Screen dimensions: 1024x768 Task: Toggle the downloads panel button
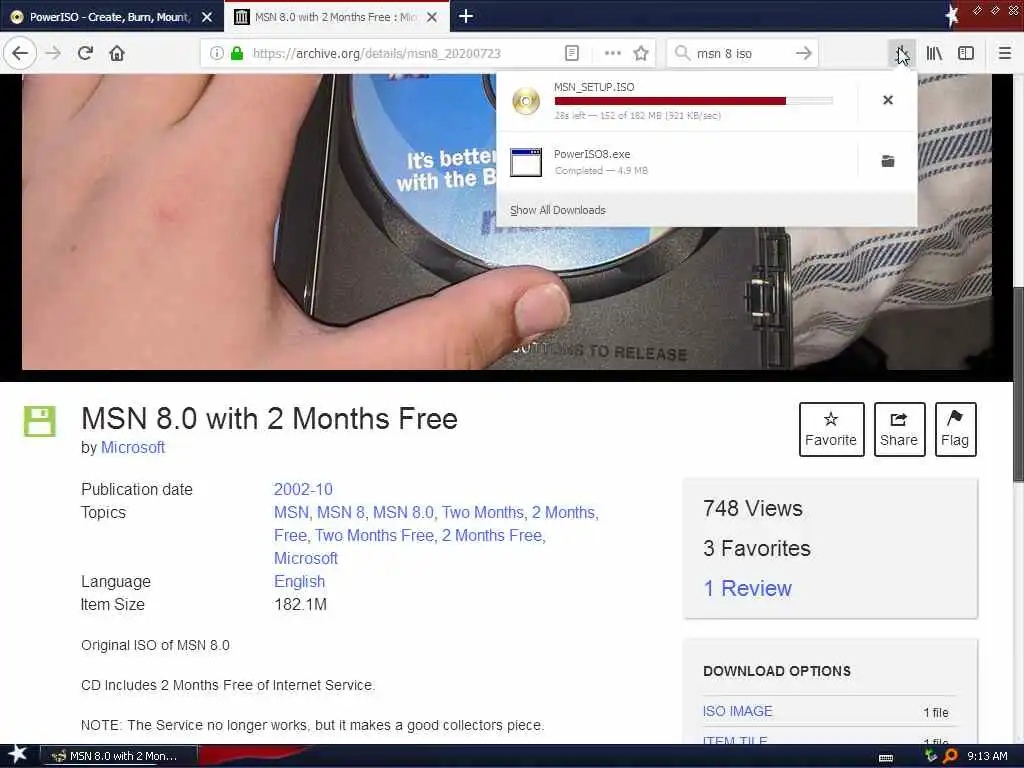tap(901, 53)
